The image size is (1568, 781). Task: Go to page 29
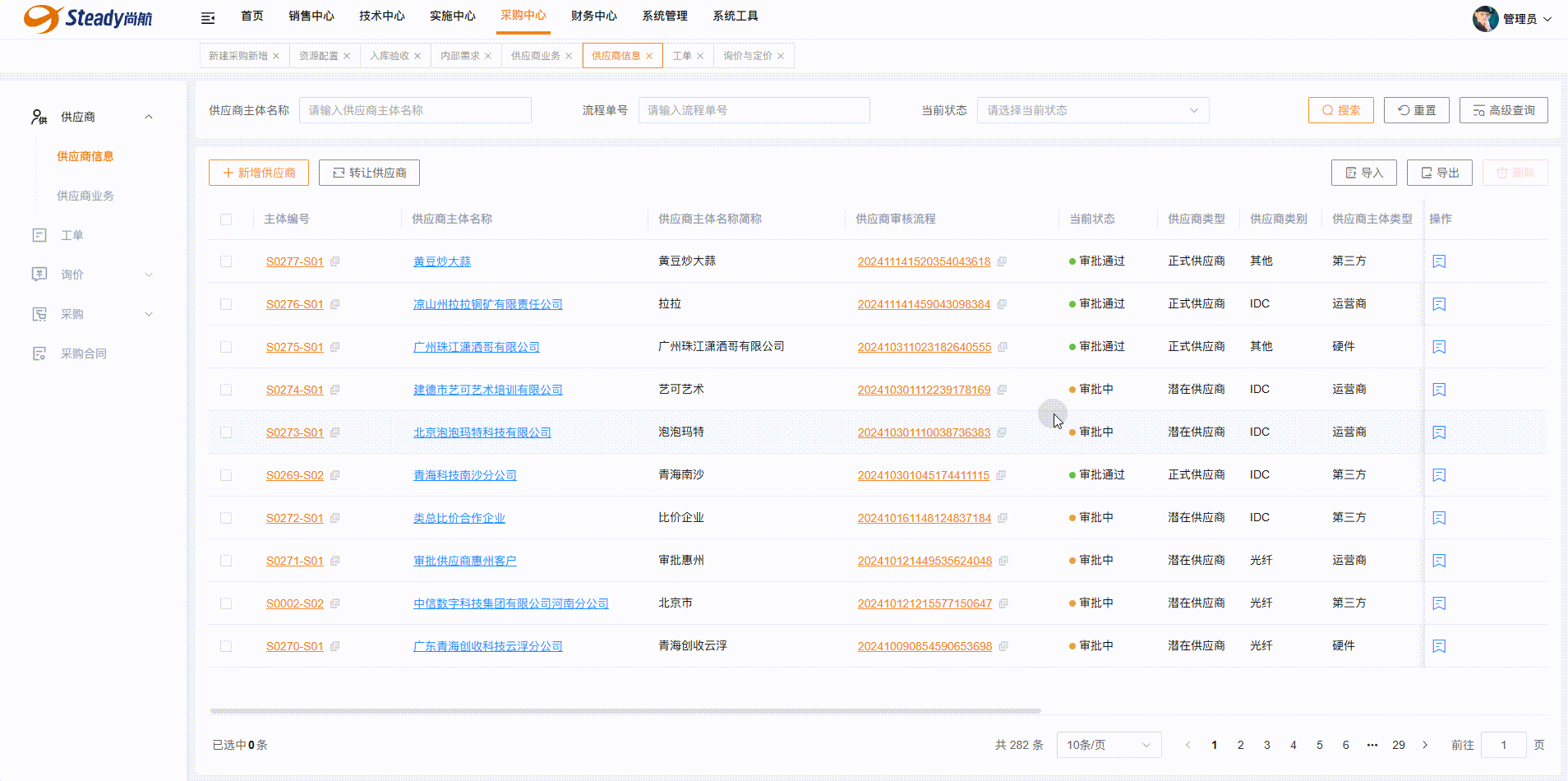(x=1399, y=745)
